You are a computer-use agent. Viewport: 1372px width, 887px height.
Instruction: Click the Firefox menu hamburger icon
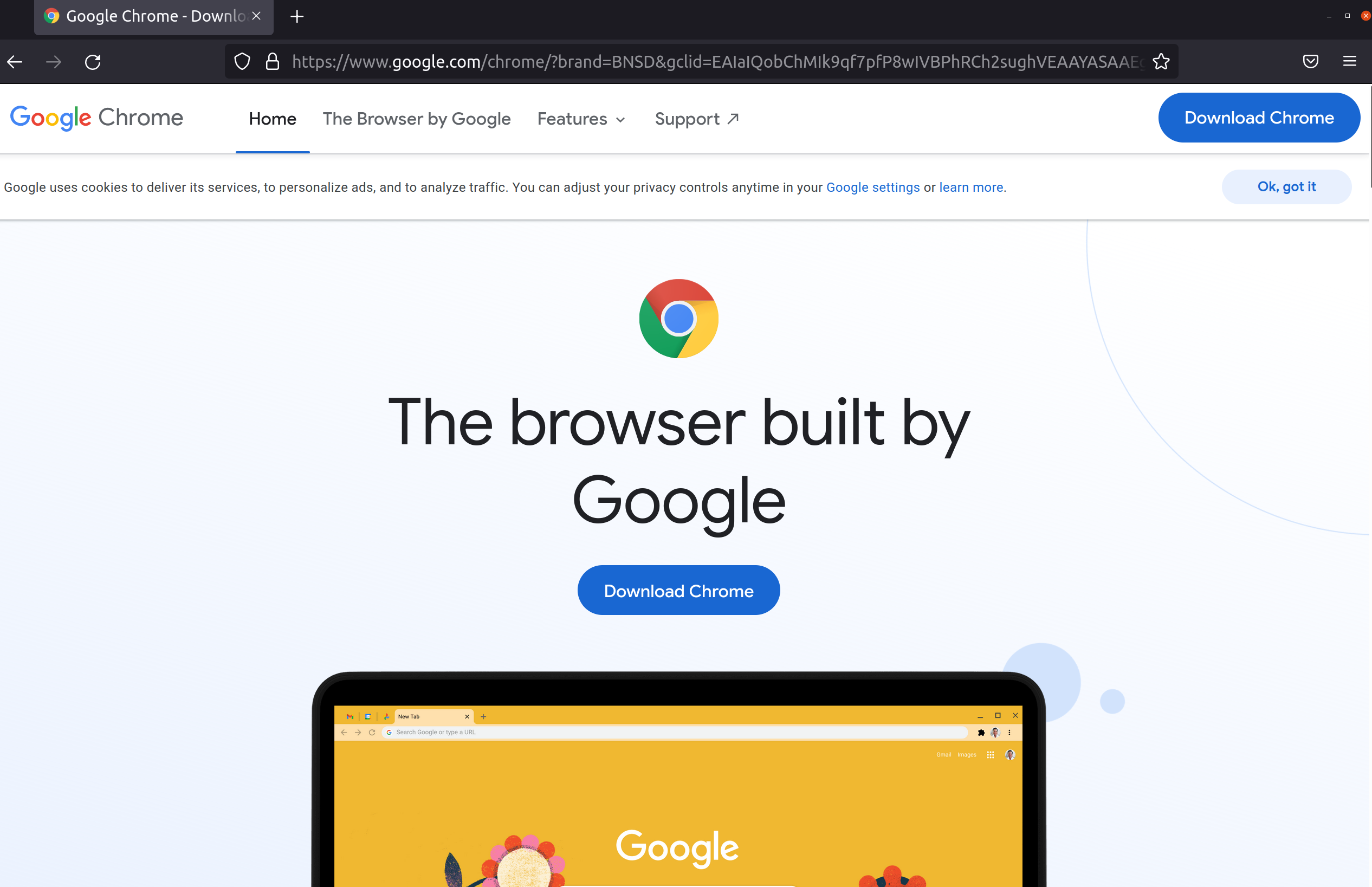click(x=1350, y=62)
